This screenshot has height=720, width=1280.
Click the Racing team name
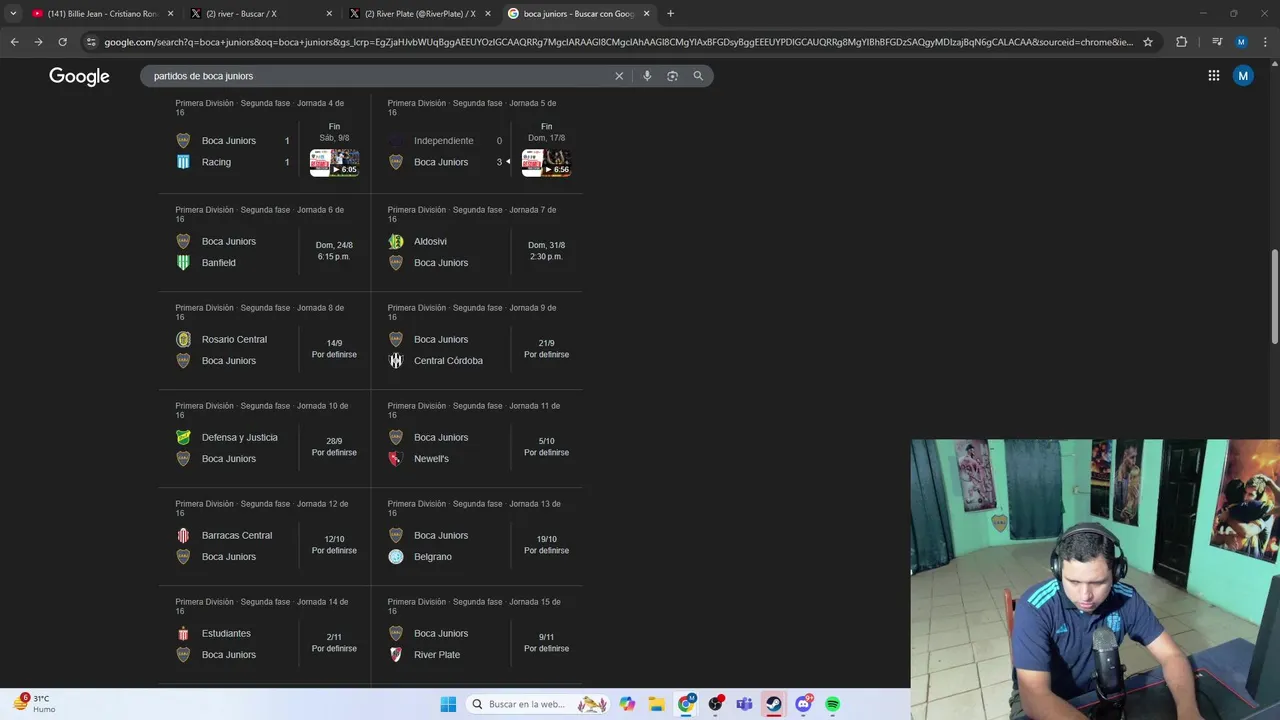216,162
